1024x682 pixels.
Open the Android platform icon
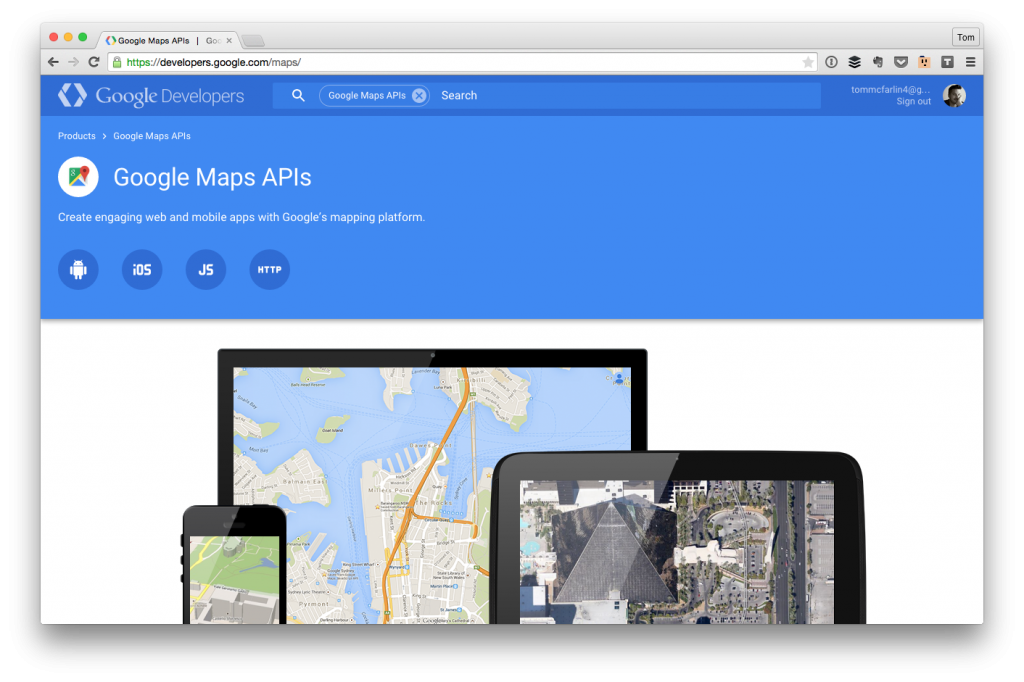[78, 269]
